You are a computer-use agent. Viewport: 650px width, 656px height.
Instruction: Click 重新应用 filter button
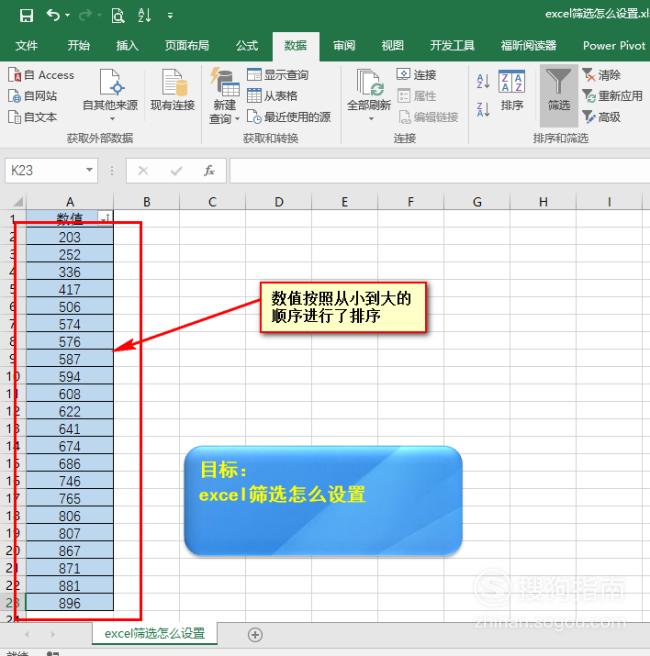pos(612,96)
